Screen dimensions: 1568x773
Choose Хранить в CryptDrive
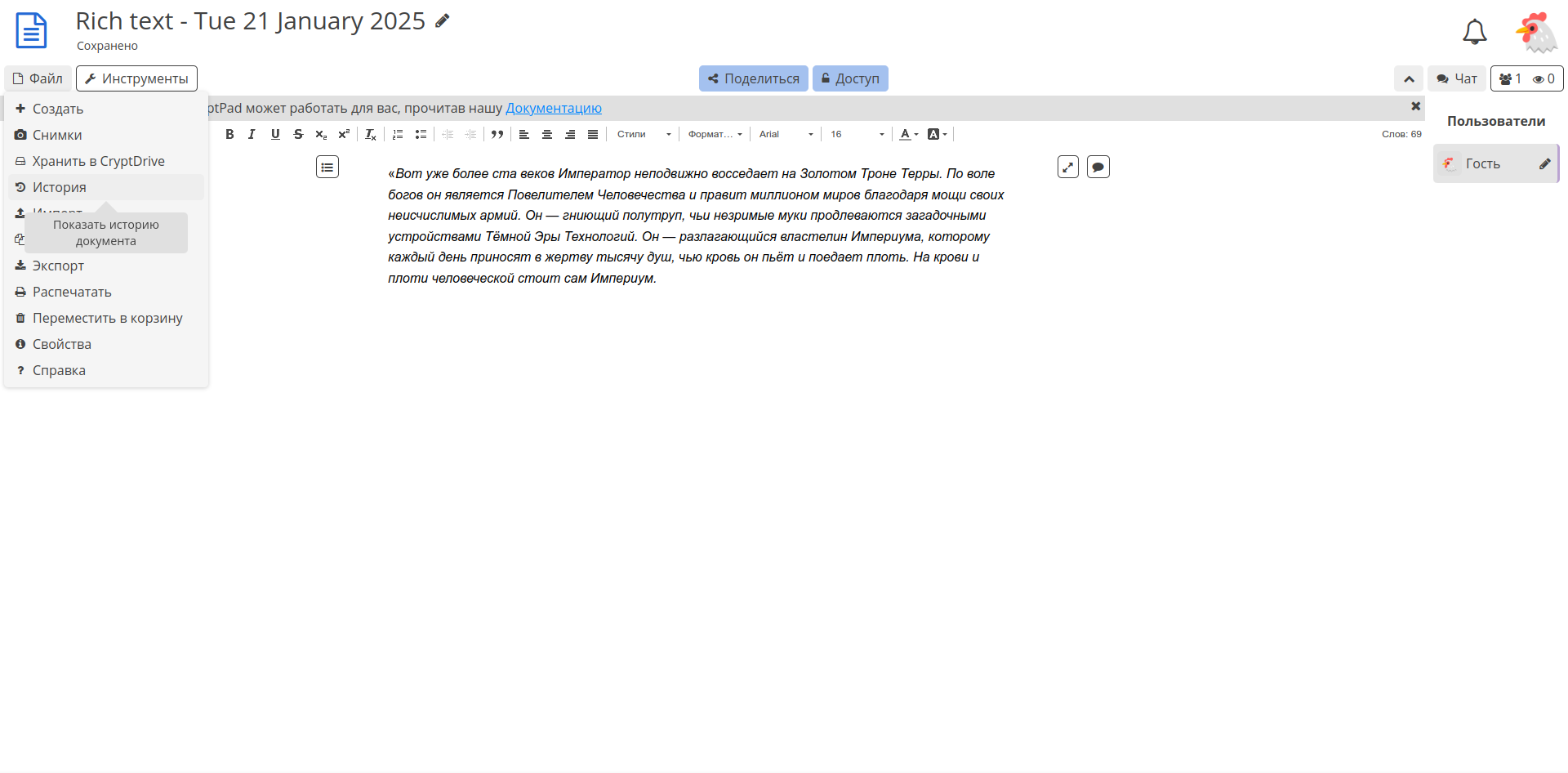(106, 161)
